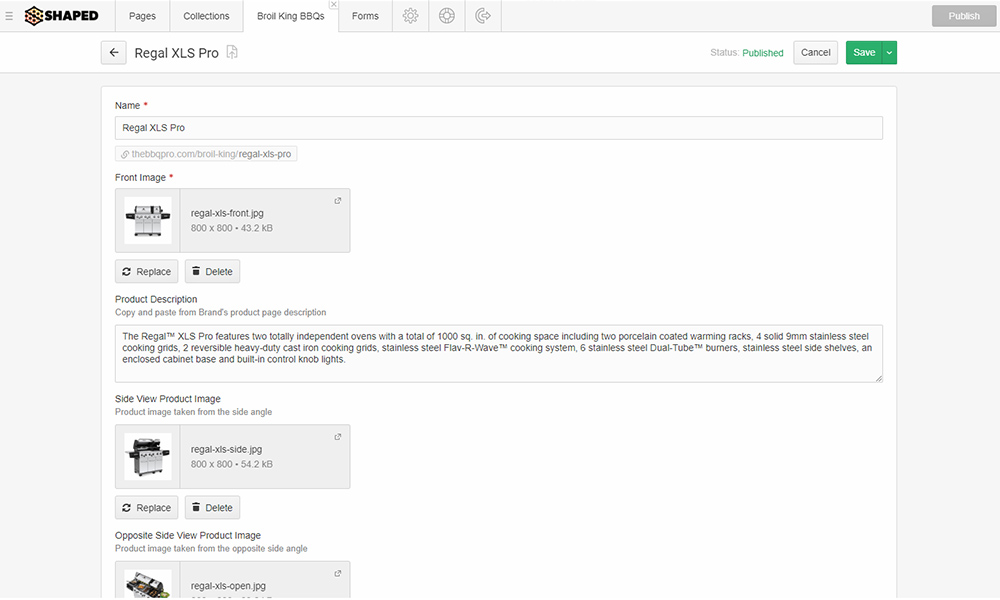This screenshot has height=600, width=1000.
Task: Click the Opposite Side View Product Image label
Action: click(188, 536)
